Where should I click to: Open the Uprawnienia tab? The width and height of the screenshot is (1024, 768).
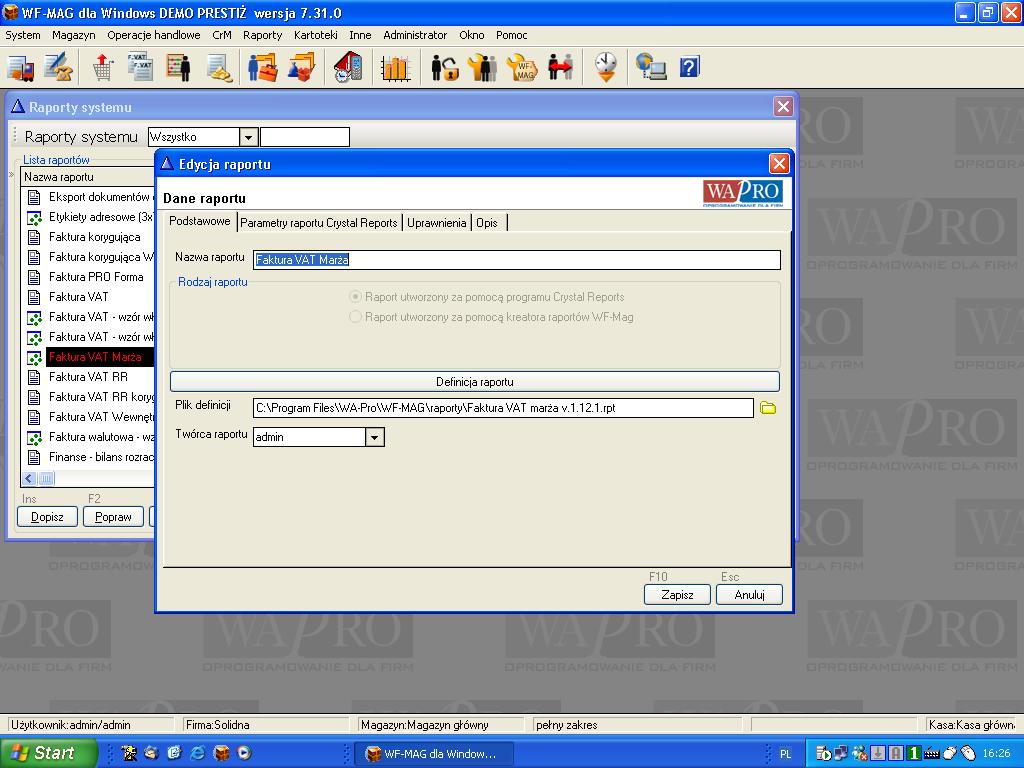(x=436, y=223)
